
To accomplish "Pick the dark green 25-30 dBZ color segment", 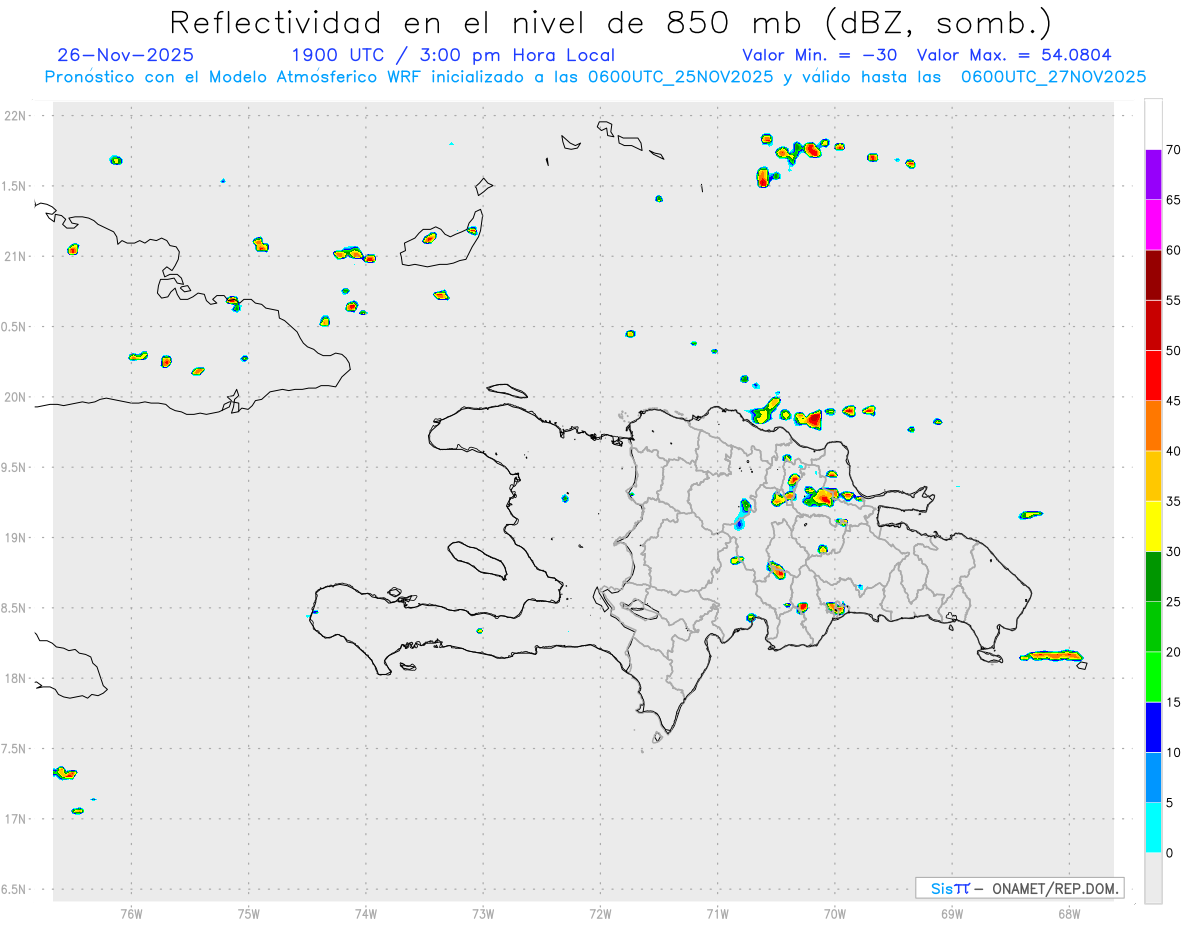I will (1153, 577).
